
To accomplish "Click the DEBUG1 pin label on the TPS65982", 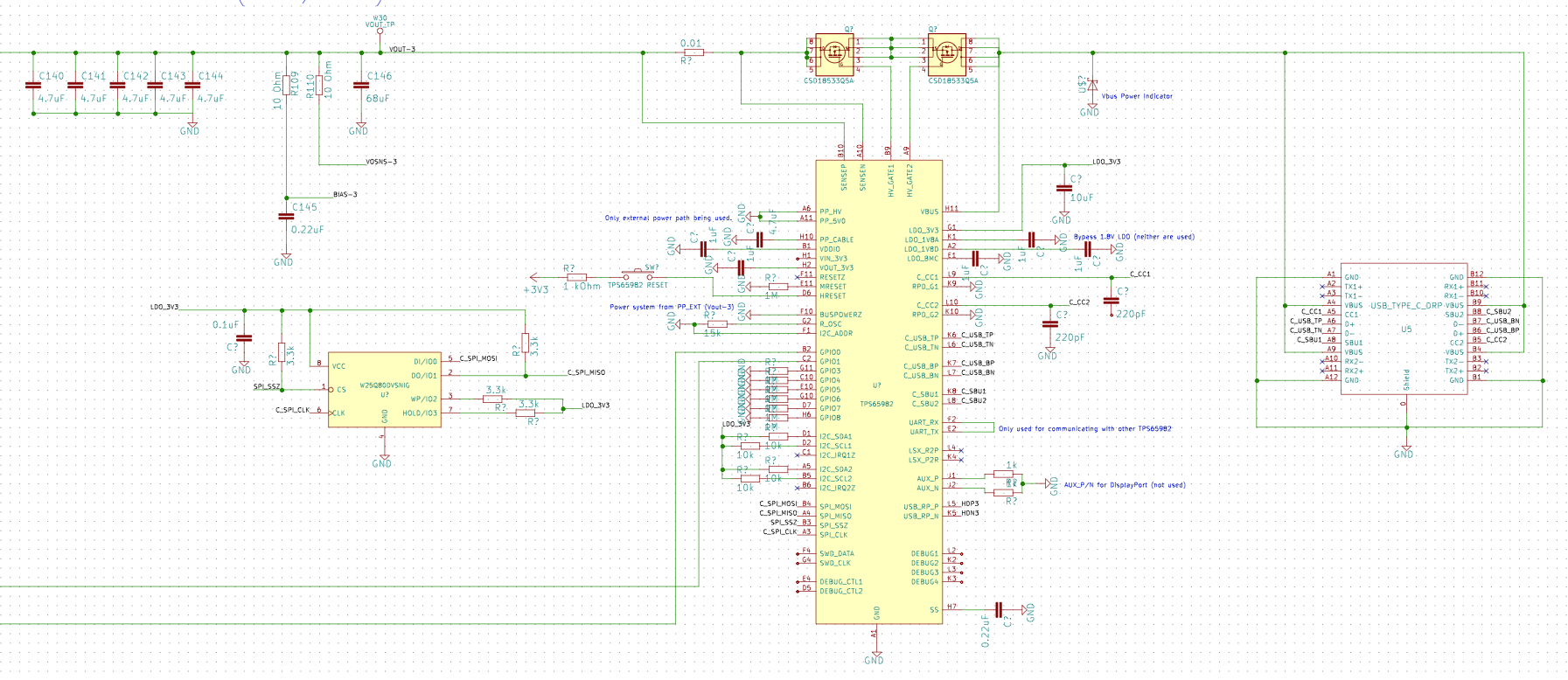I will pos(924,554).
